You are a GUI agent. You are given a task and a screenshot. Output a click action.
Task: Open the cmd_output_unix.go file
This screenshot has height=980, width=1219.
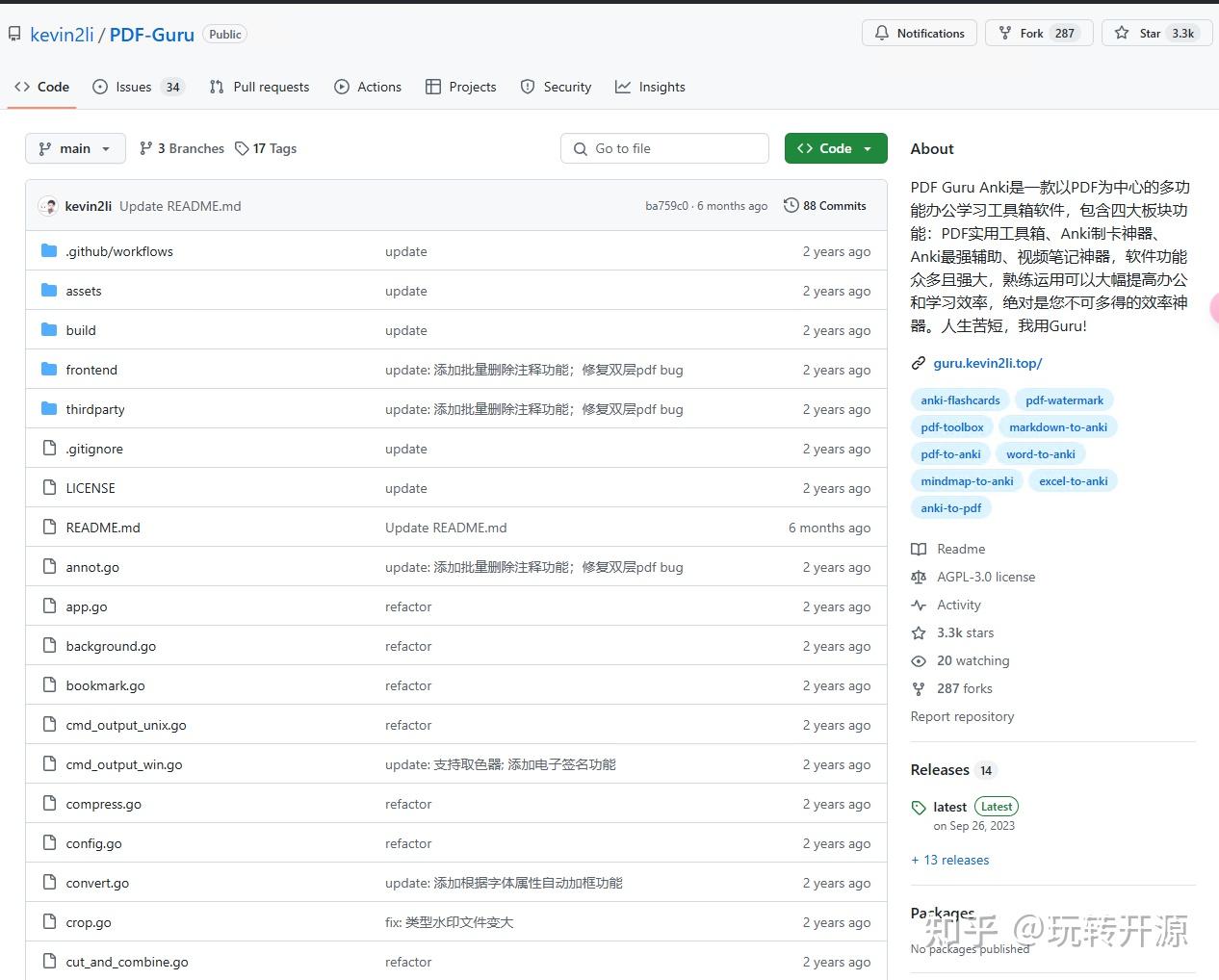coord(126,725)
